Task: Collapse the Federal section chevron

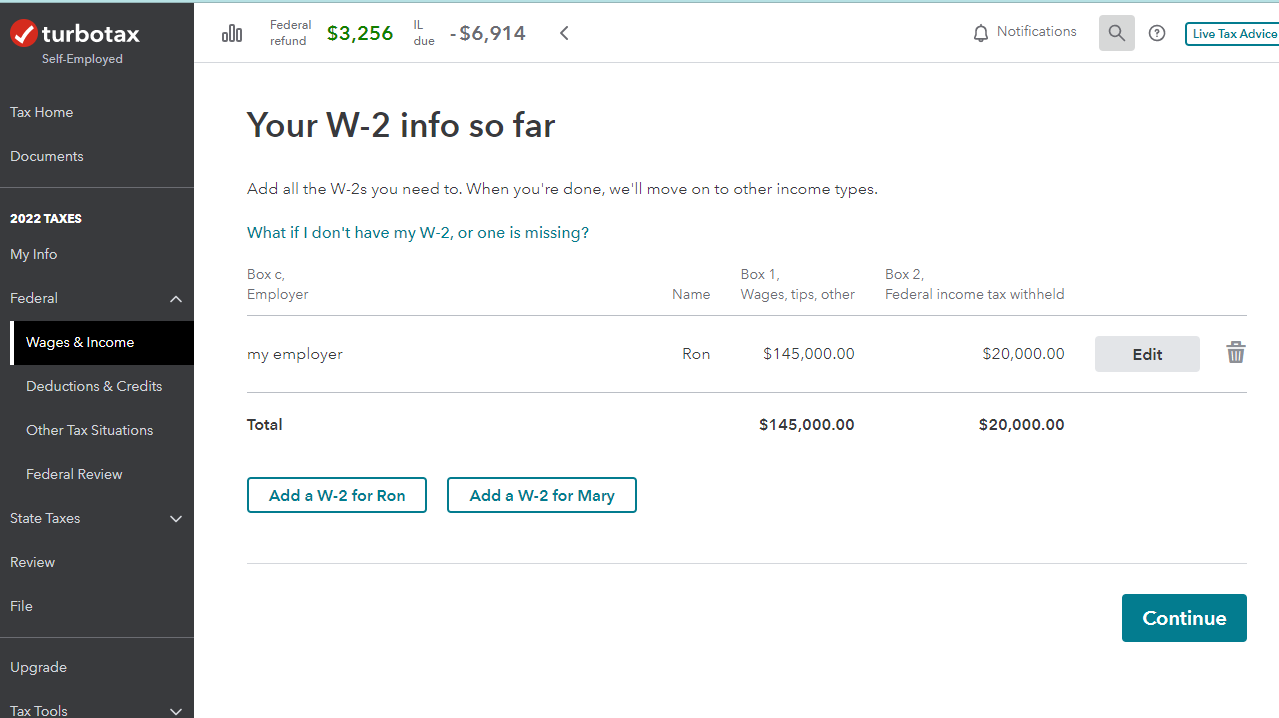Action: pos(176,299)
